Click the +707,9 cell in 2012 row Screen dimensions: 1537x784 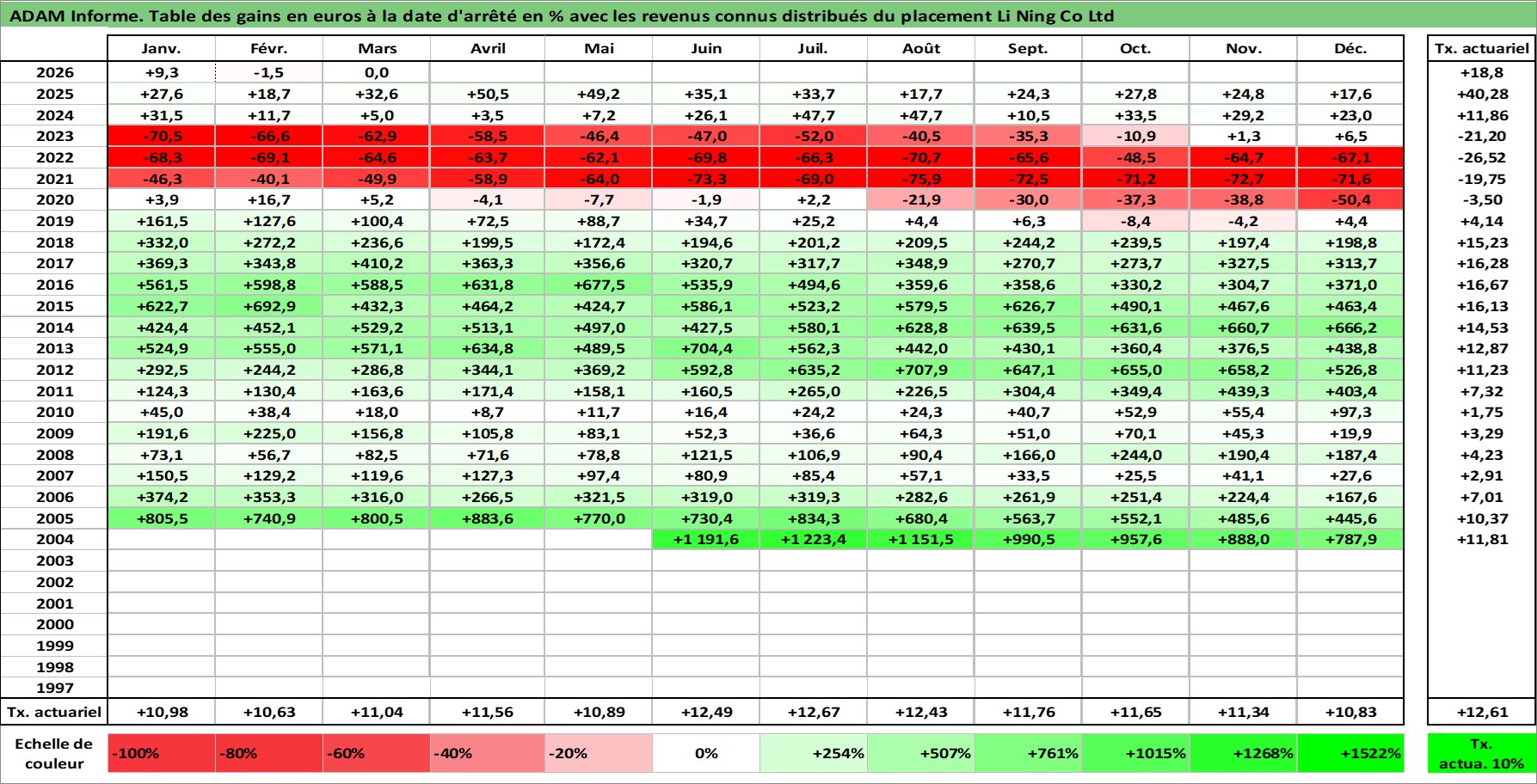coord(921,370)
